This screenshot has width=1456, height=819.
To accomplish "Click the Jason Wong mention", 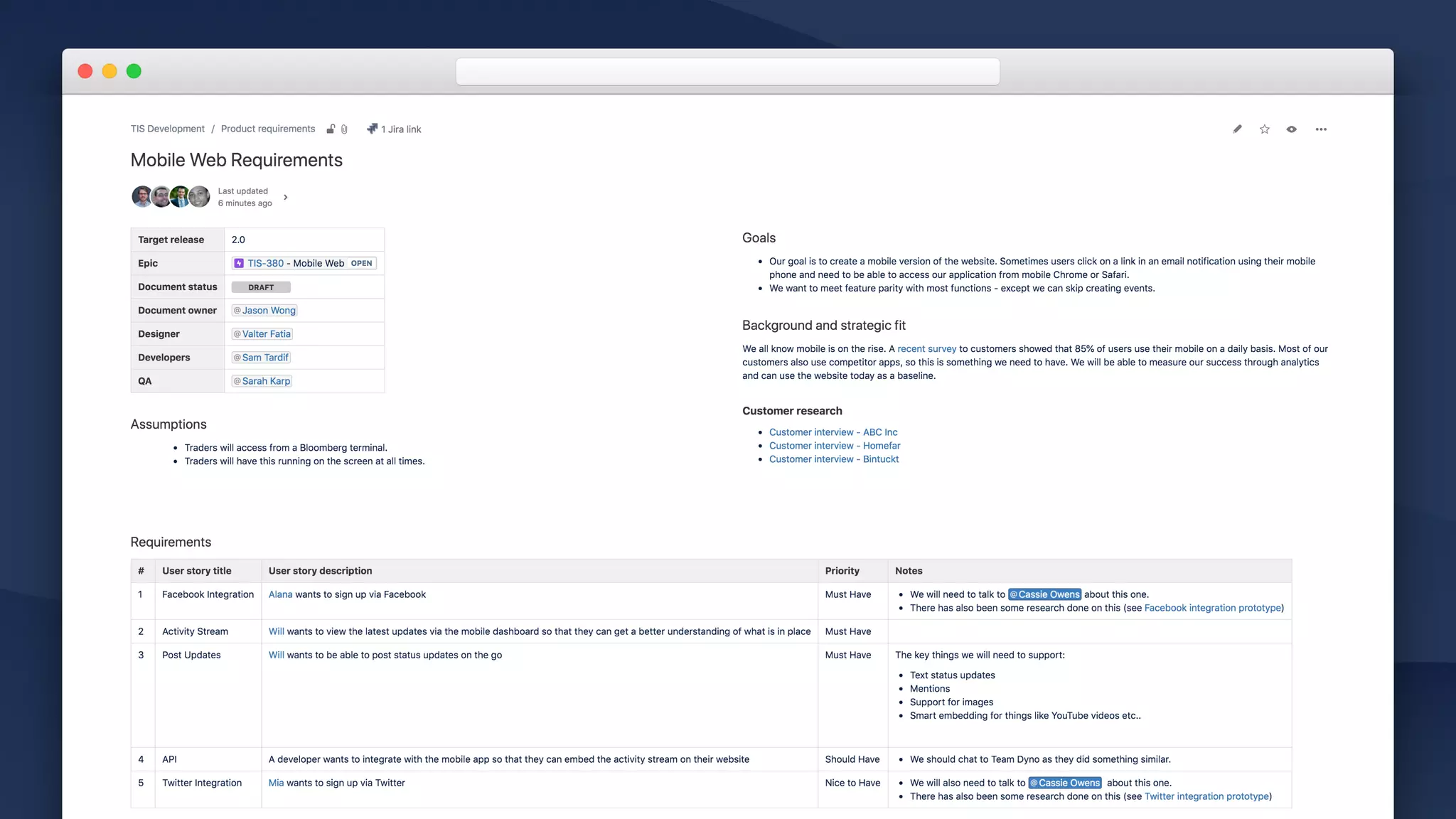I will pyautogui.click(x=264, y=311).
